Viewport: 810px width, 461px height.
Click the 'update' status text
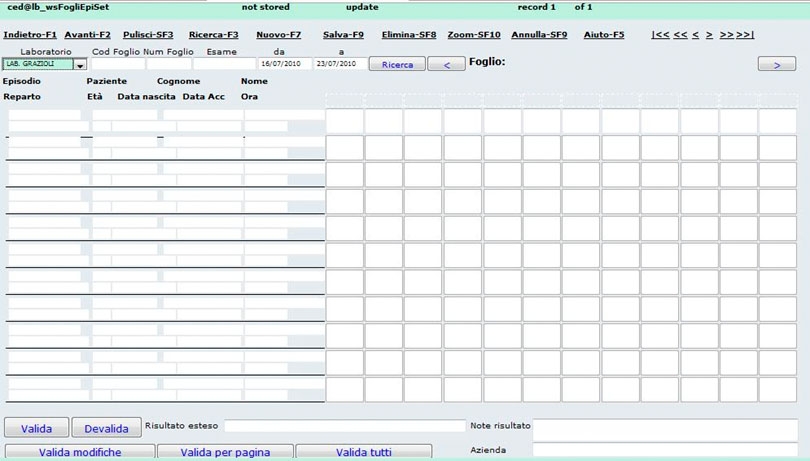point(362,7)
